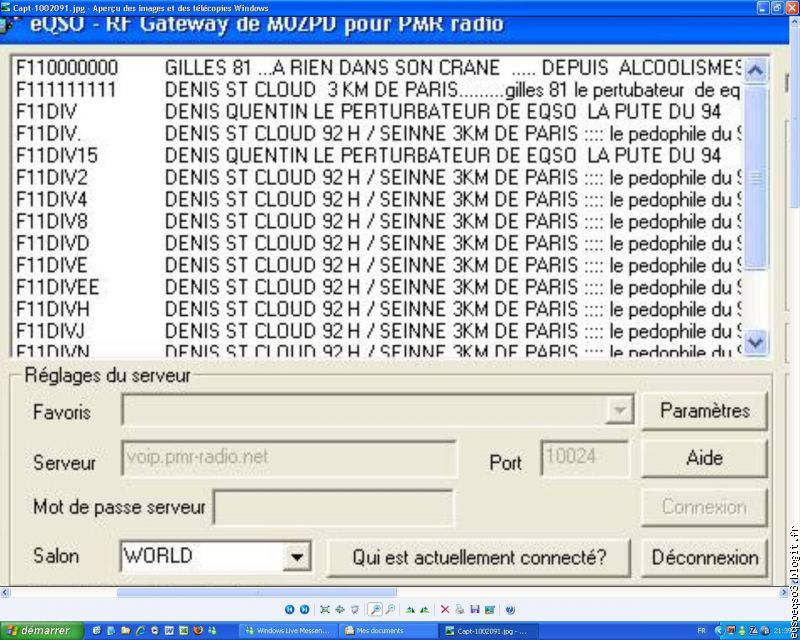Show image at actual size
This screenshot has height=640, width=800.
(x=339, y=609)
